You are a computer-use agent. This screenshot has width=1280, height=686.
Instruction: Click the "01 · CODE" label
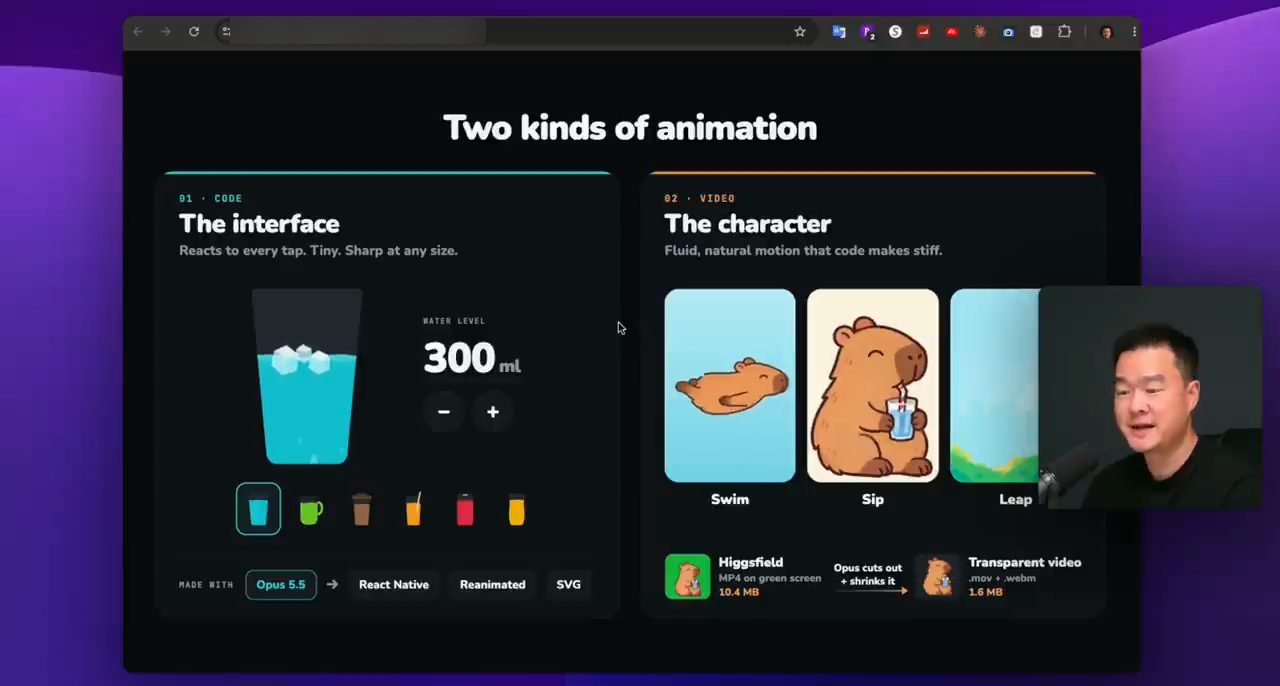pyautogui.click(x=211, y=198)
